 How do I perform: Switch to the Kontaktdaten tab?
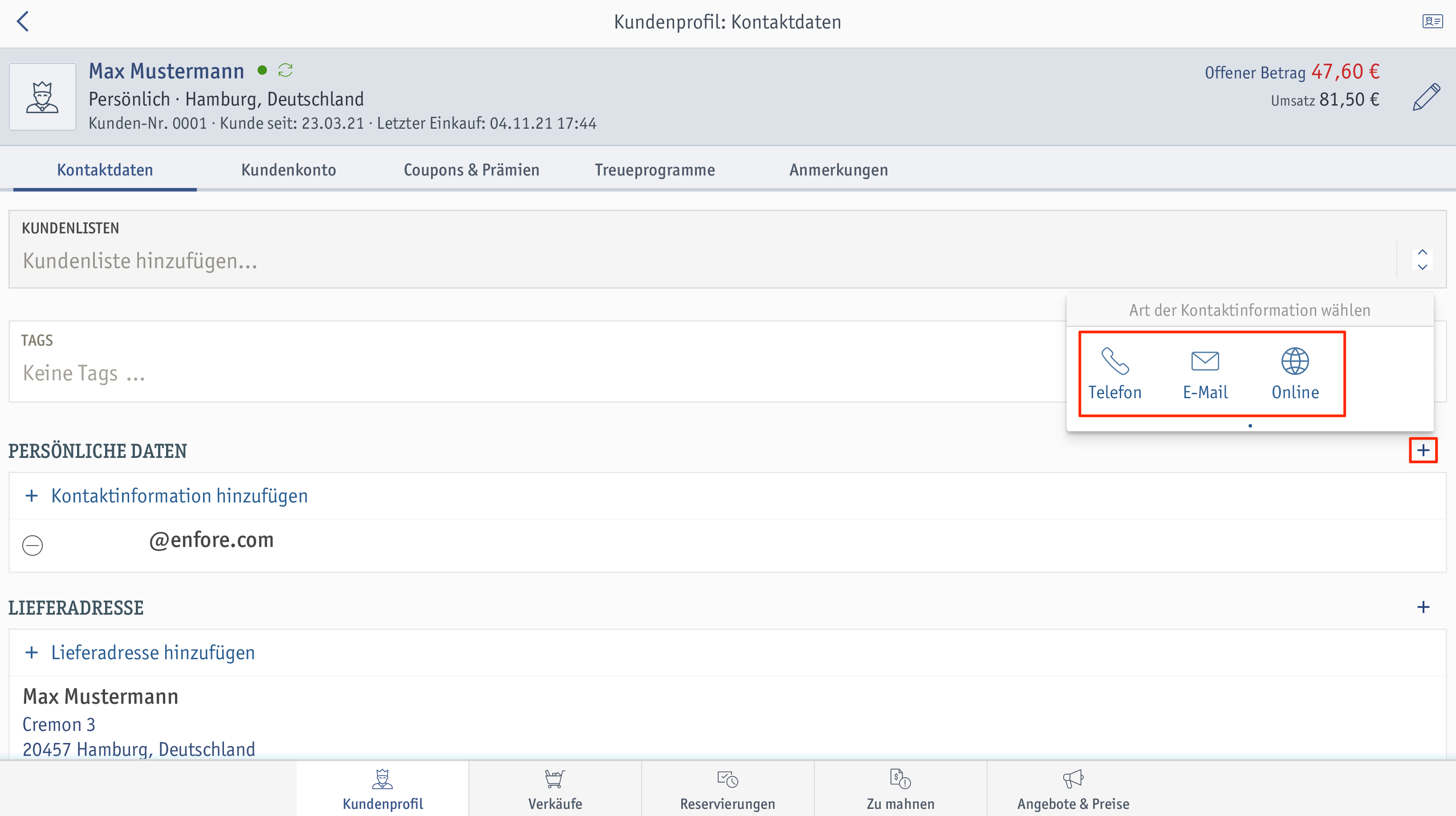[105, 170]
